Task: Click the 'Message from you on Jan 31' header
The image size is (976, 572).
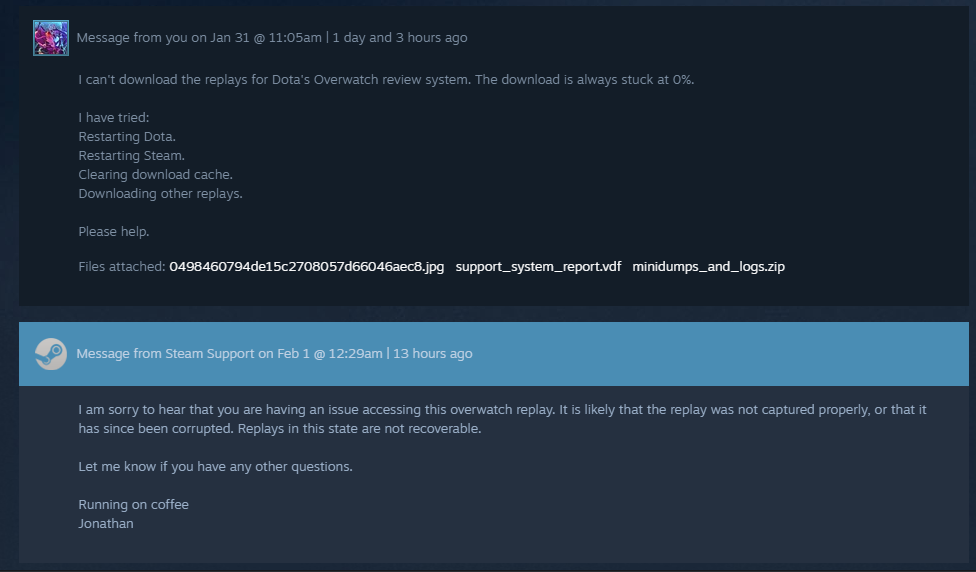Action: (199, 37)
